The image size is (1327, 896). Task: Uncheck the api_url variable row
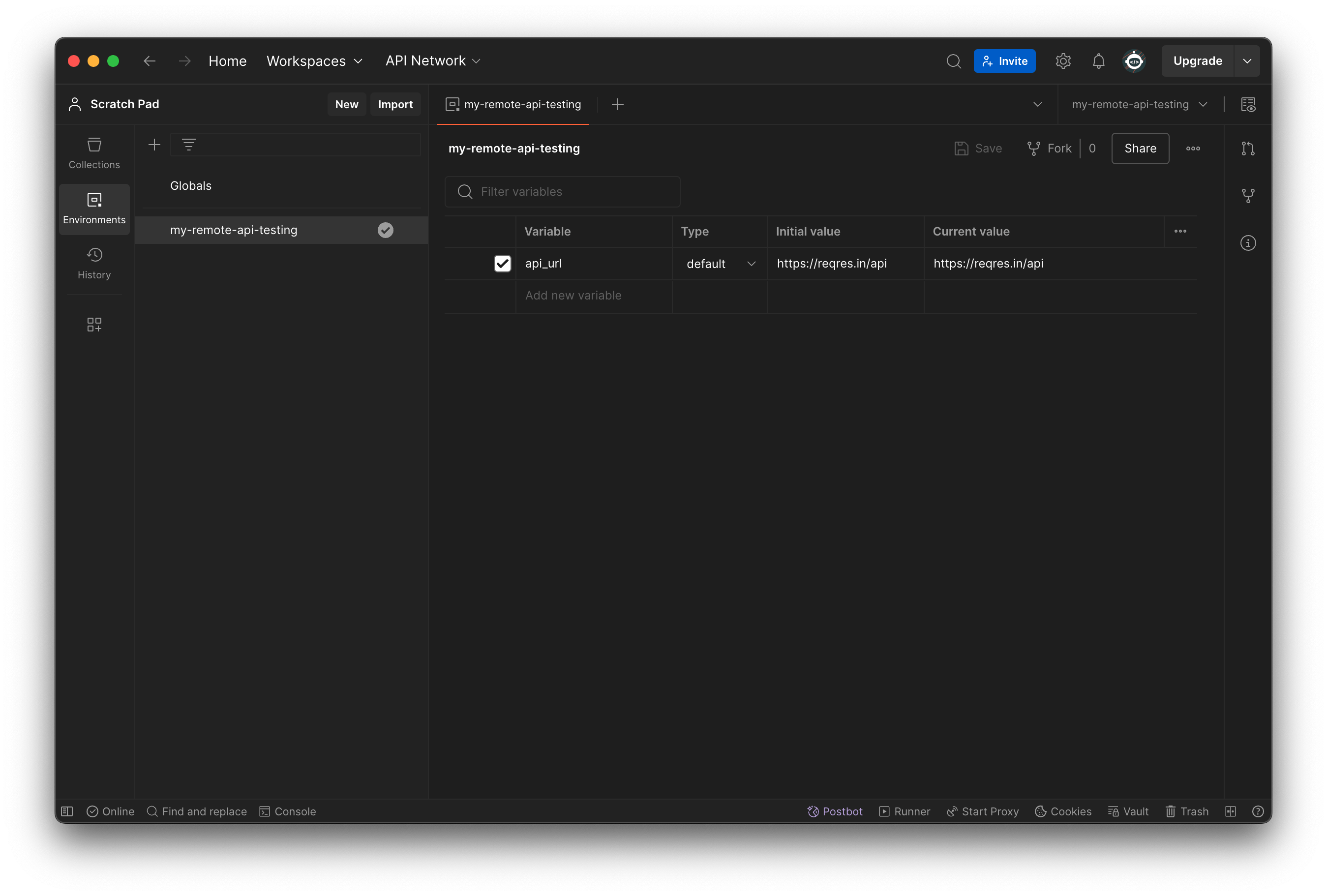(502, 263)
